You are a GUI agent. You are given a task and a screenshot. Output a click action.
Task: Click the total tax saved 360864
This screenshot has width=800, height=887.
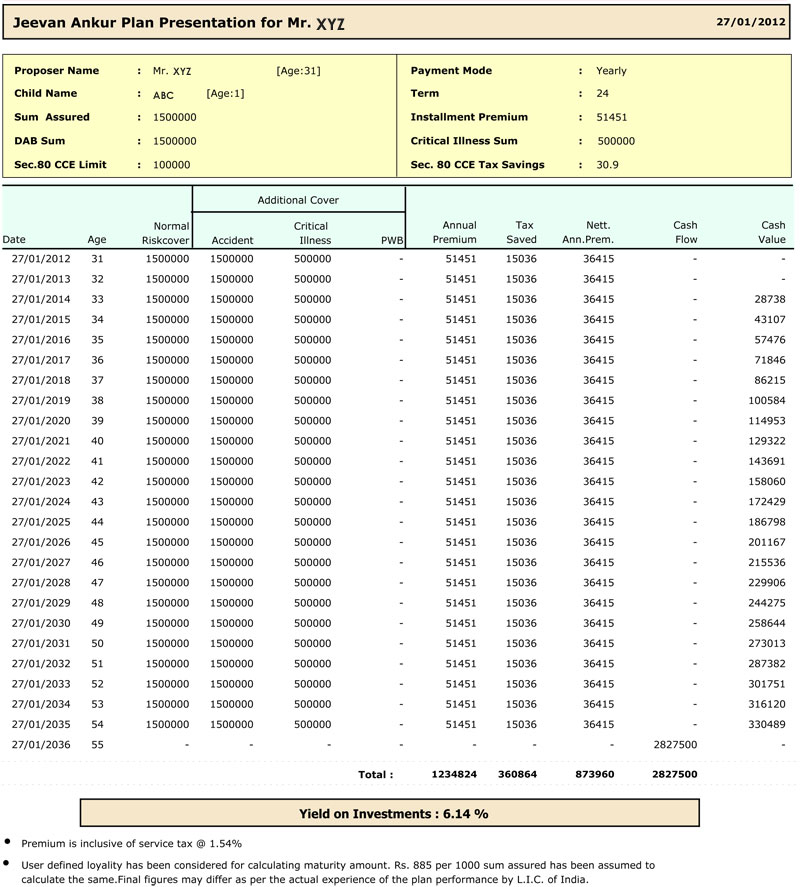click(x=517, y=774)
